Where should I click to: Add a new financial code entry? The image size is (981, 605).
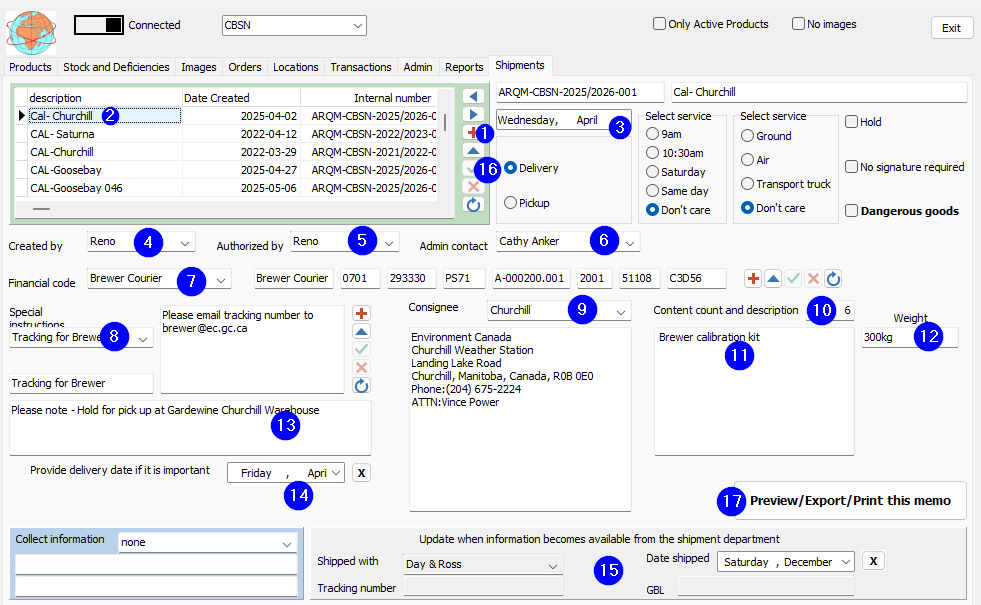tap(753, 278)
